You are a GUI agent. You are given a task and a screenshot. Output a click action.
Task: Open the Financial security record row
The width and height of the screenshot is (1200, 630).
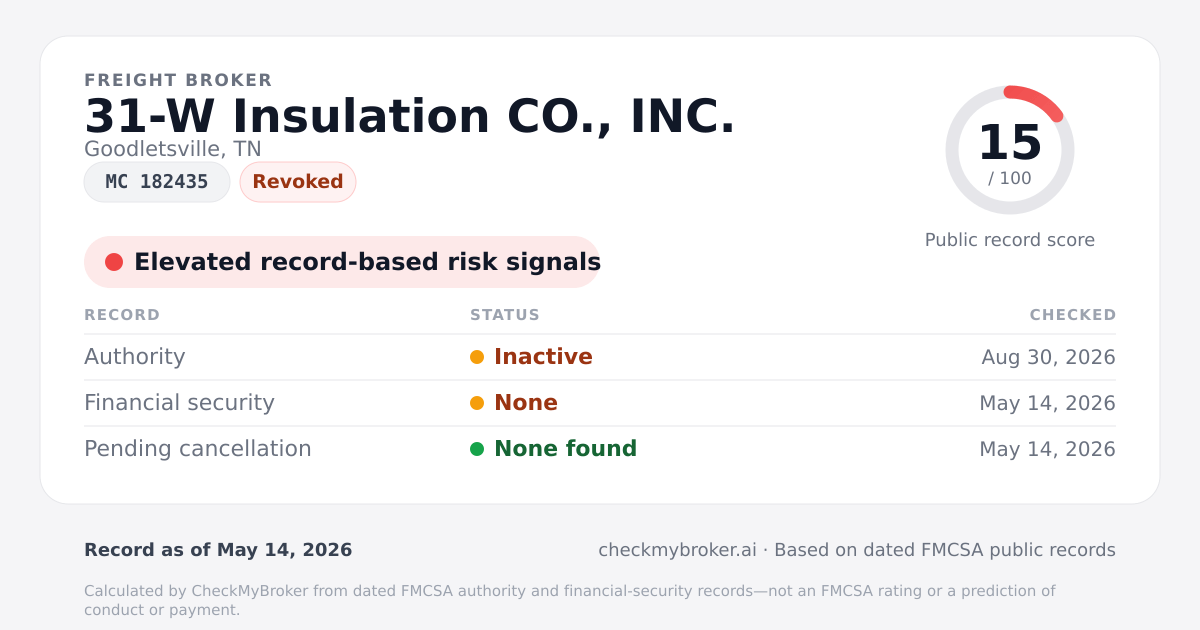pos(600,403)
